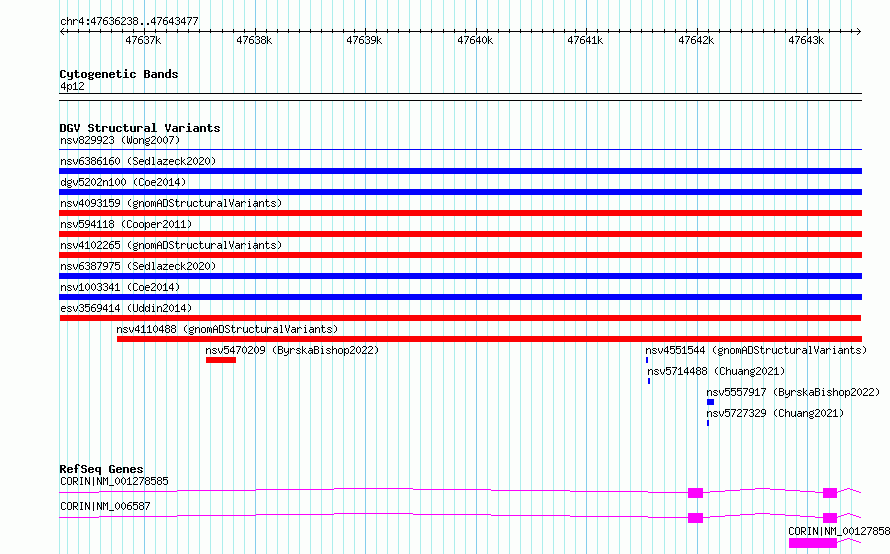Open the nsv5470209 (ByrskaBishop2022) label

[x=292, y=350]
